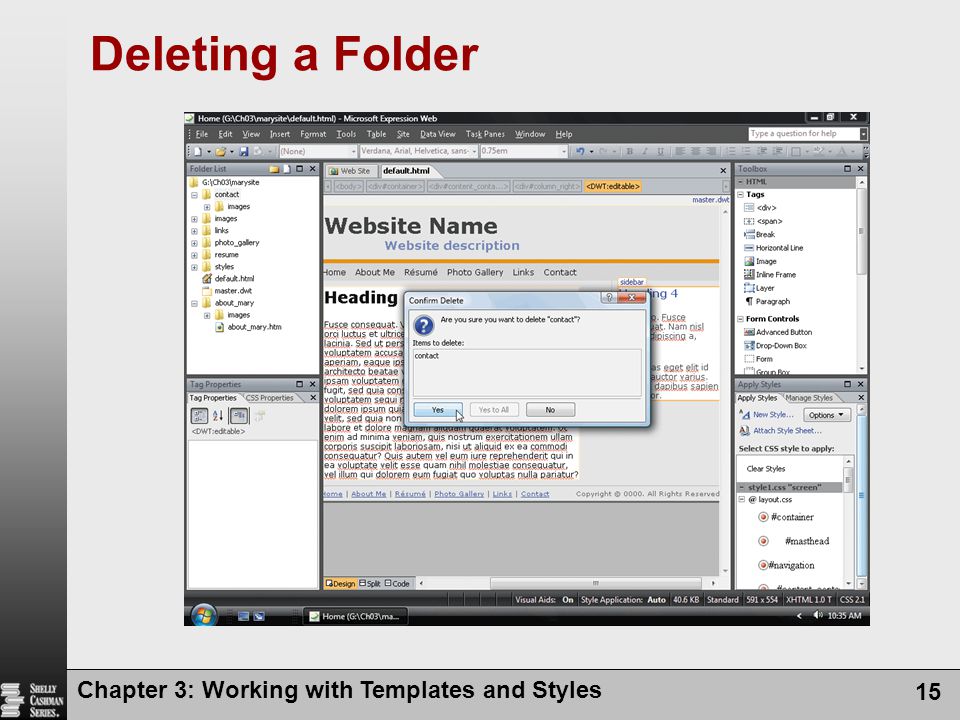Open the Task Panes menu

coord(485,134)
